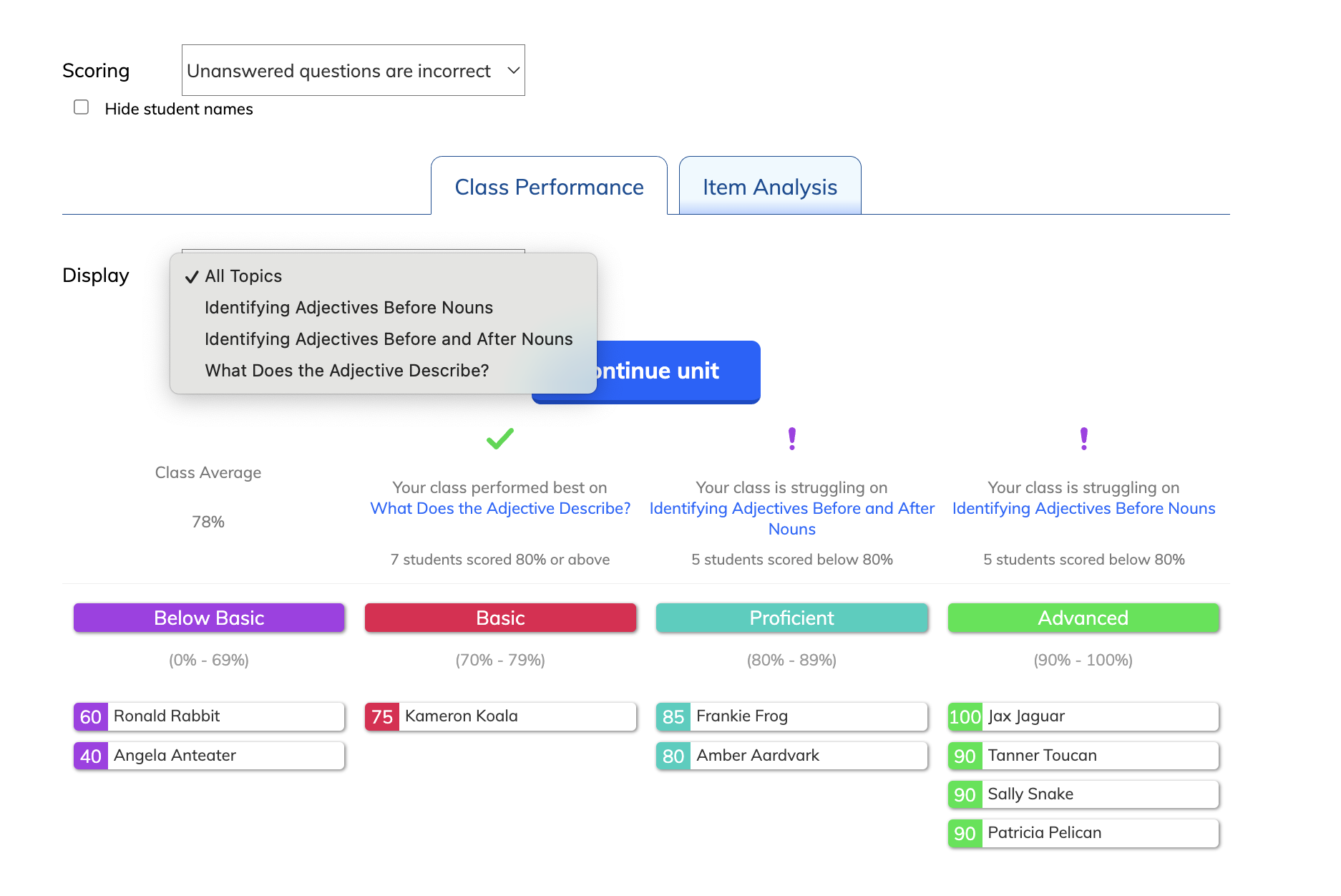The image size is (1341, 896).
Task: Open the Scoring dropdown
Action: point(353,70)
